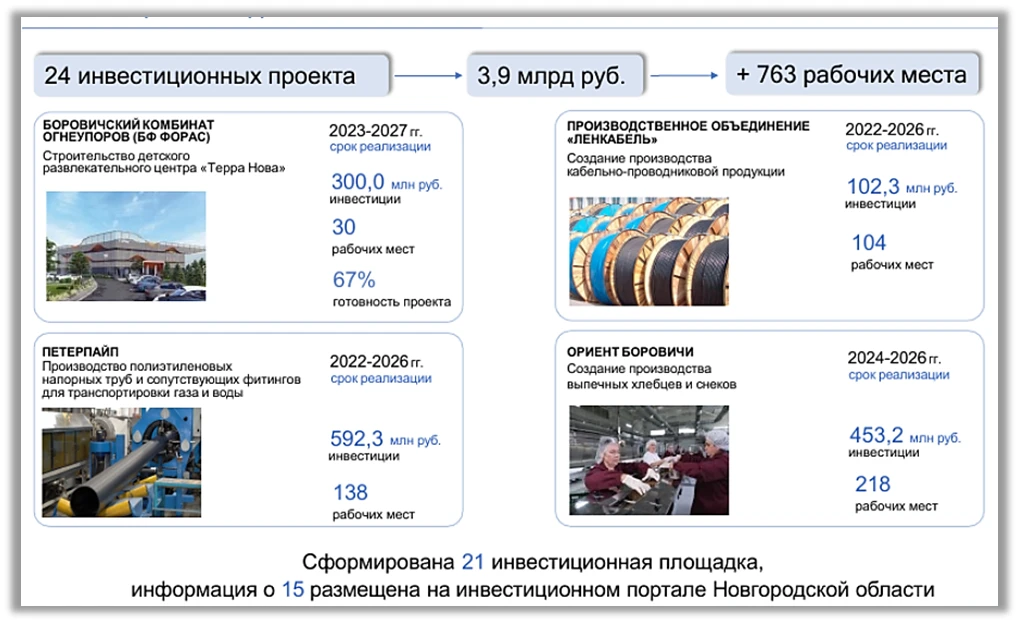Click 'срок реализации' in the Ленкабель card
The image size is (1019, 623).
click(896, 146)
